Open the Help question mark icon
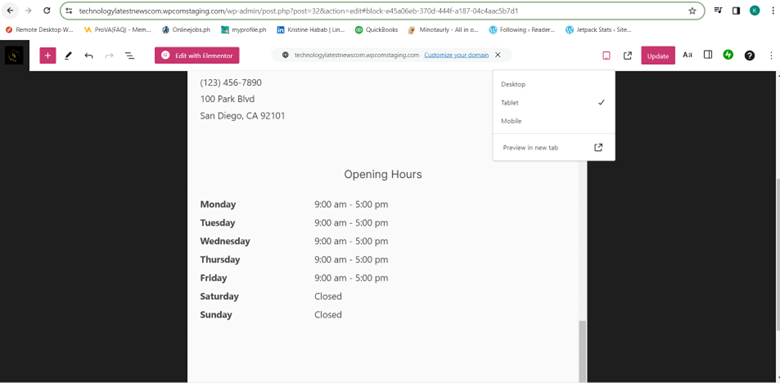This screenshot has width=780, height=387. click(750, 56)
